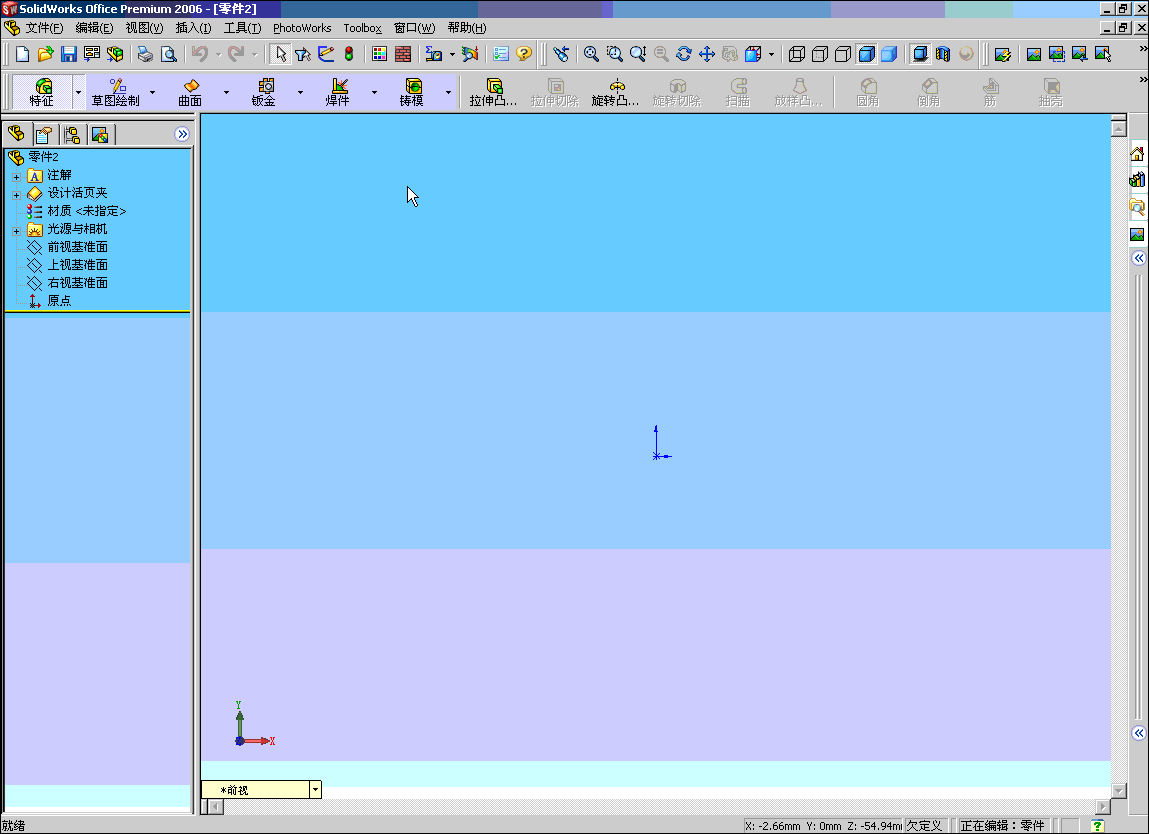Click the Zoom In/Out icon
Image resolution: width=1149 pixels, height=834 pixels.
(638, 54)
